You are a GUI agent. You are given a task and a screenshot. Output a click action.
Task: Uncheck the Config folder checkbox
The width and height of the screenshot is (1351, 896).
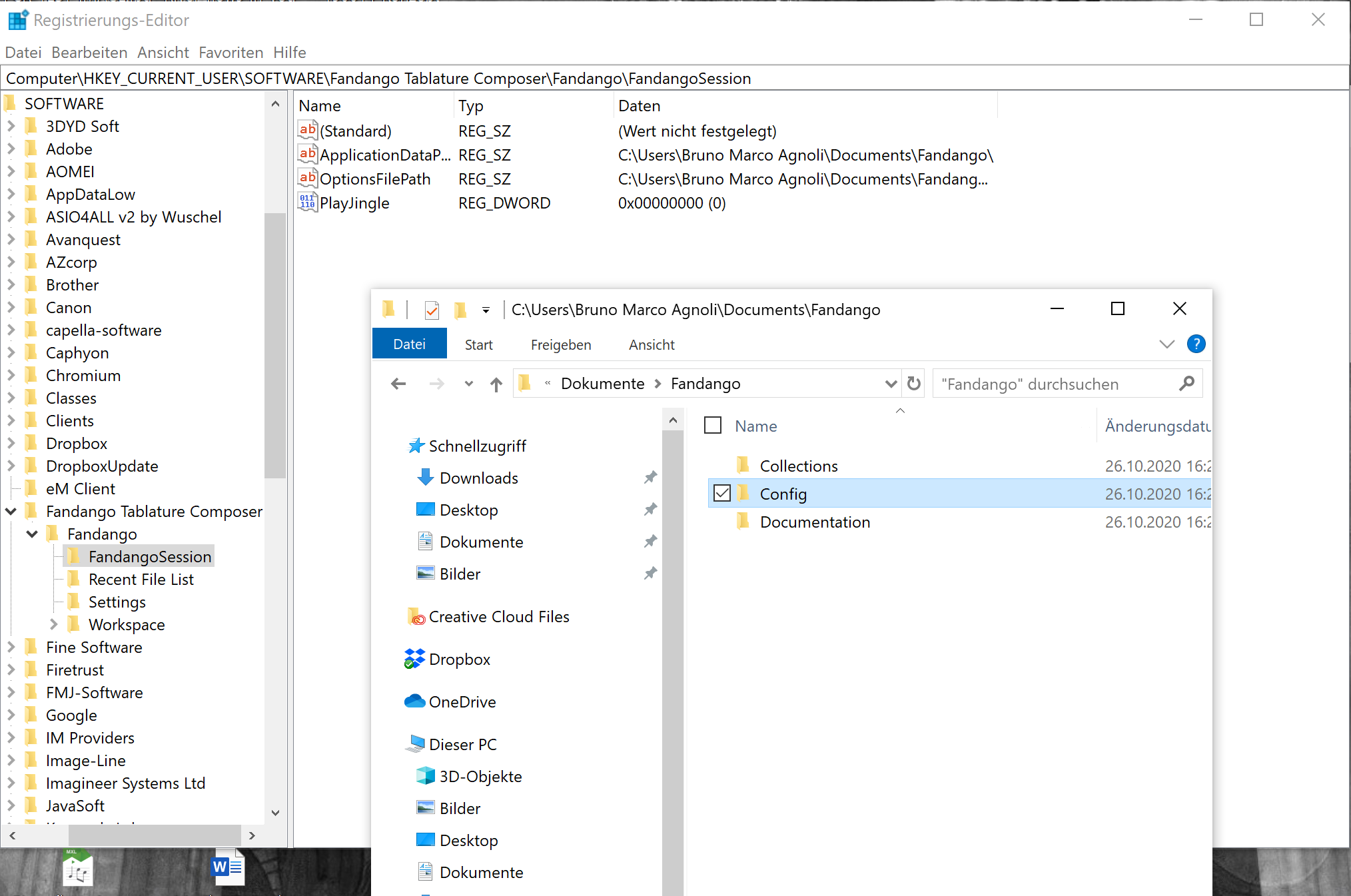click(x=722, y=493)
